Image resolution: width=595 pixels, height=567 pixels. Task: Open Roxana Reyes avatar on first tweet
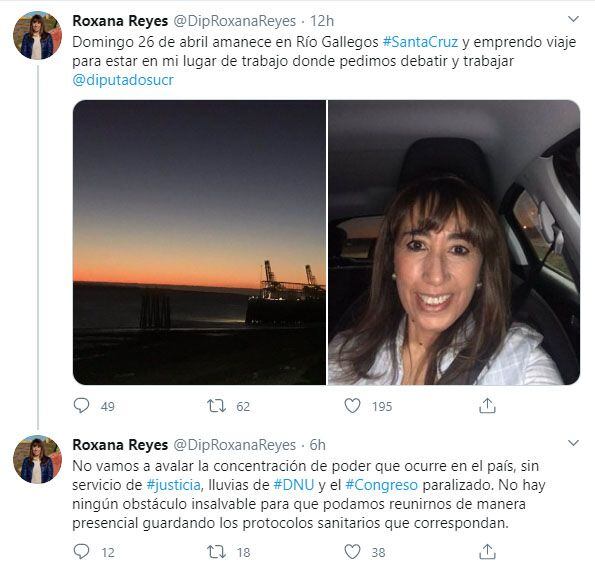point(37,35)
